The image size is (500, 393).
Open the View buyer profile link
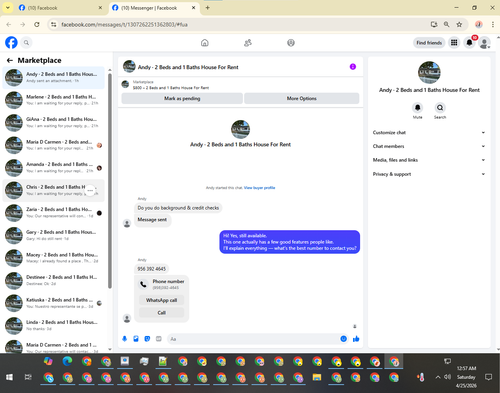(x=260, y=188)
